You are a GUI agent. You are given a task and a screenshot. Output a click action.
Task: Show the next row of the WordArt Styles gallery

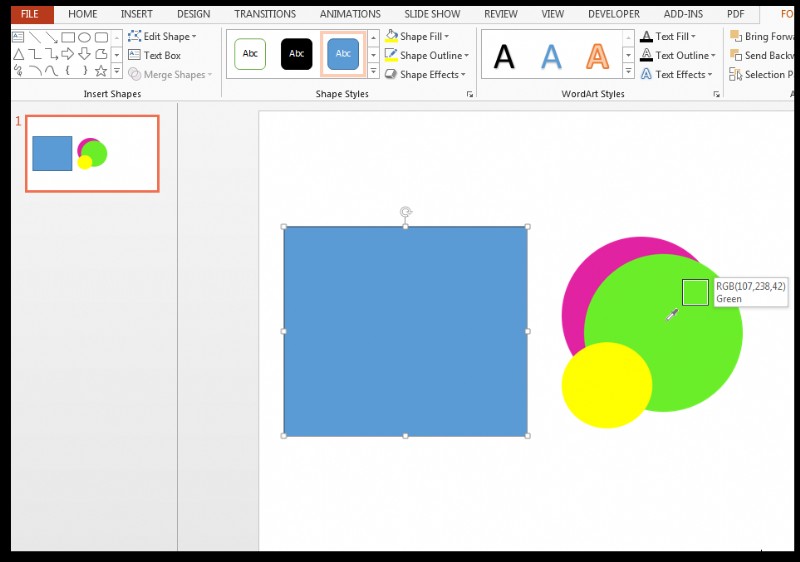click(x=629, y=54)
